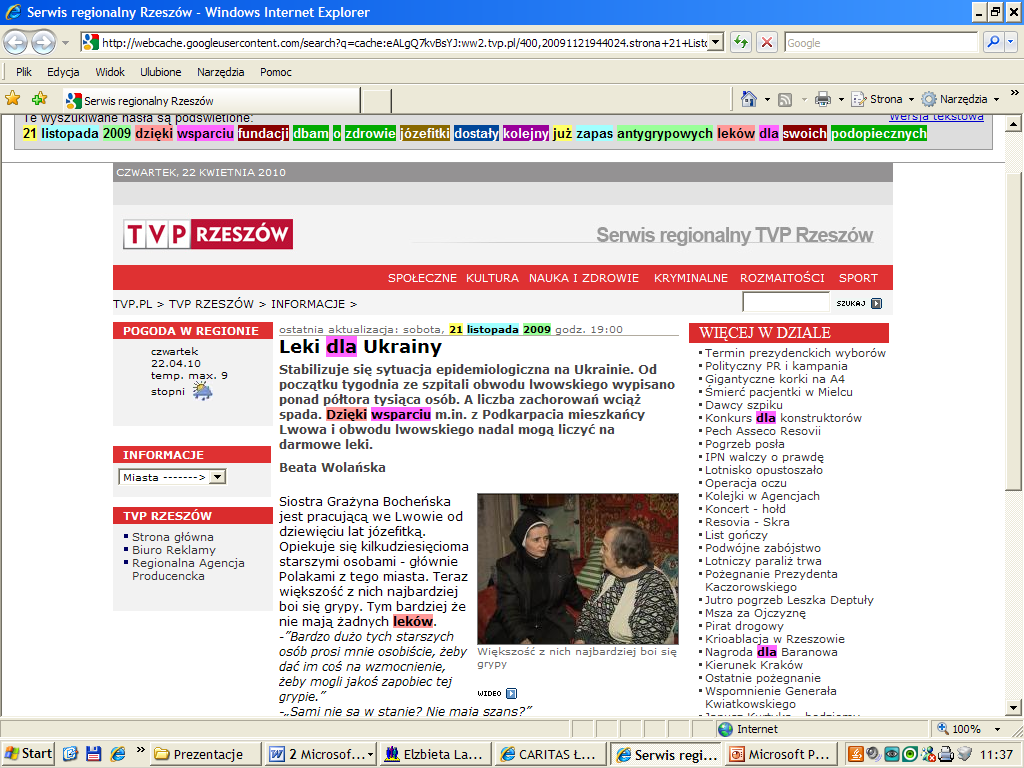Click the article photo of the nun
1024x768 pixels.
(x=578, y=569)
